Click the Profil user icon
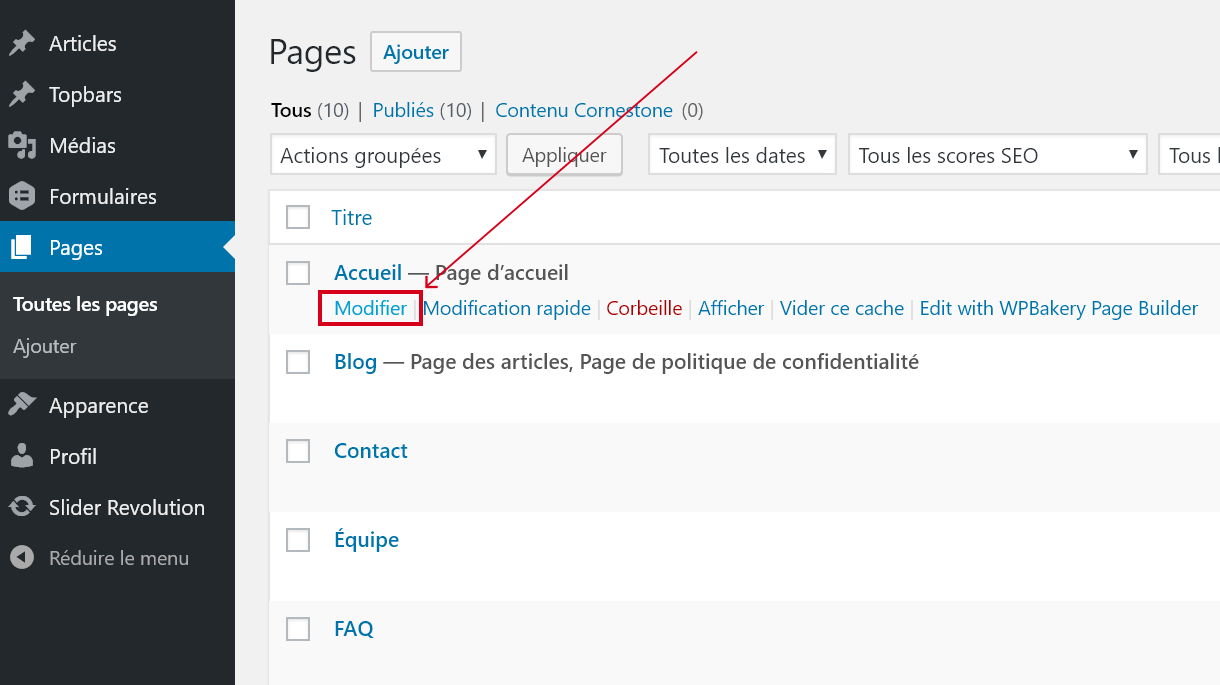The height and width of the screenshot is (685, 1220). [x=22, y=457]
